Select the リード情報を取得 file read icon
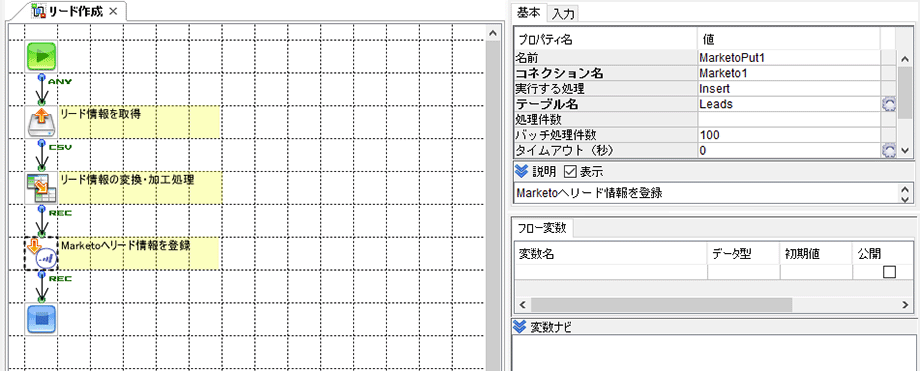 [41, 122]
